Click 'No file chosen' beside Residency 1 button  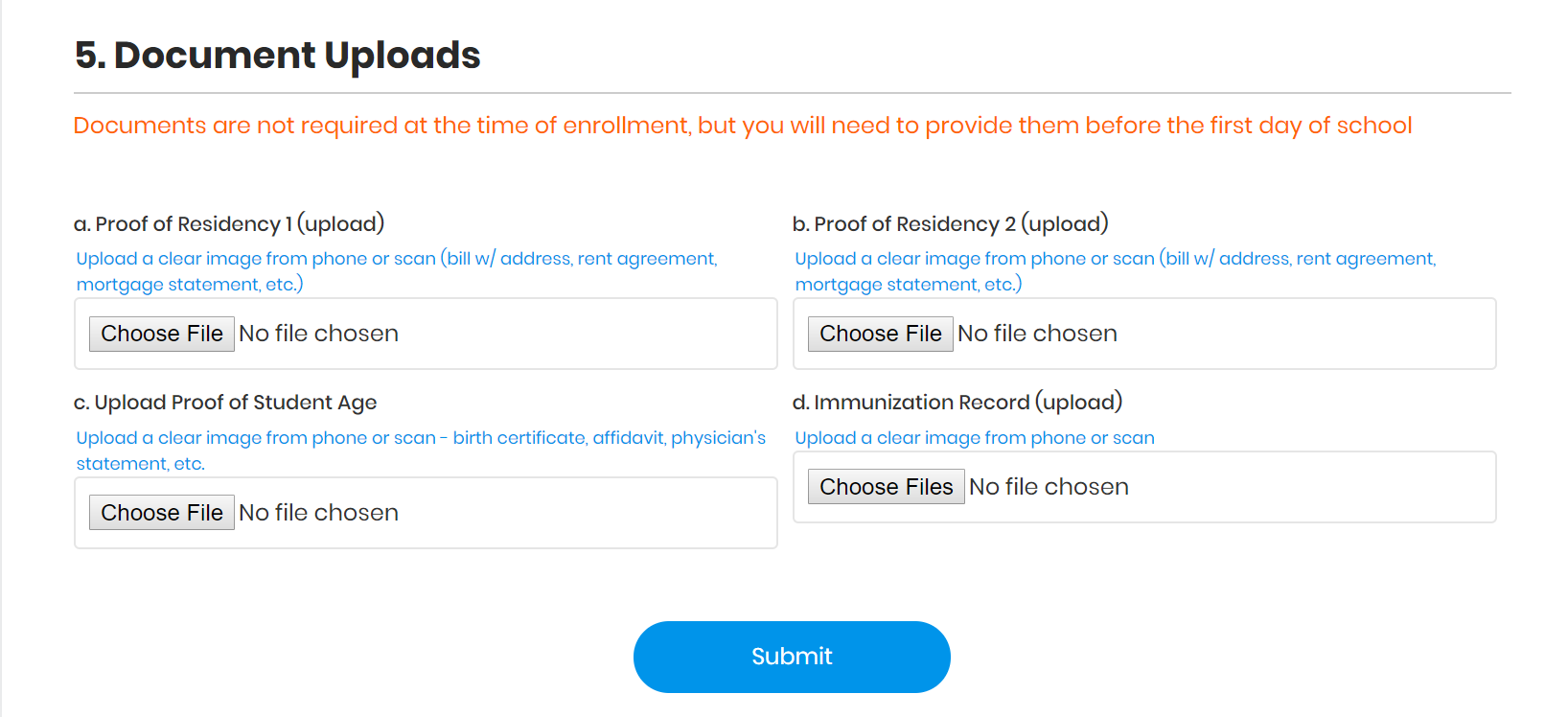[x=318, y=334]
